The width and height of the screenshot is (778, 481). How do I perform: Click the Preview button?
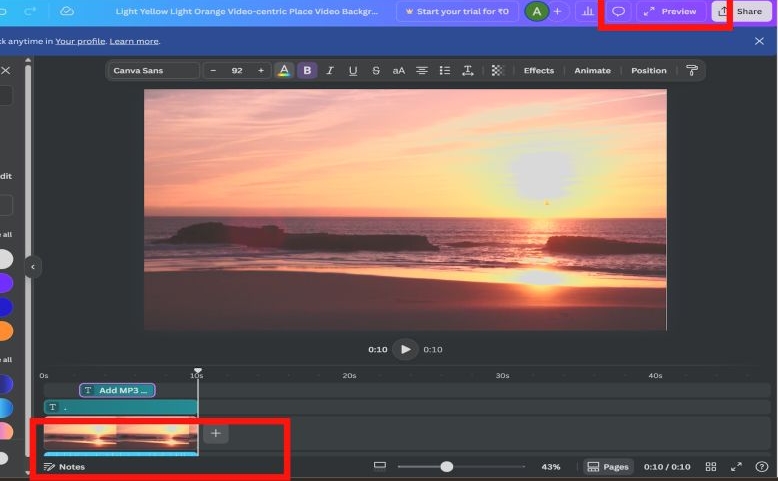pos(672,11)
